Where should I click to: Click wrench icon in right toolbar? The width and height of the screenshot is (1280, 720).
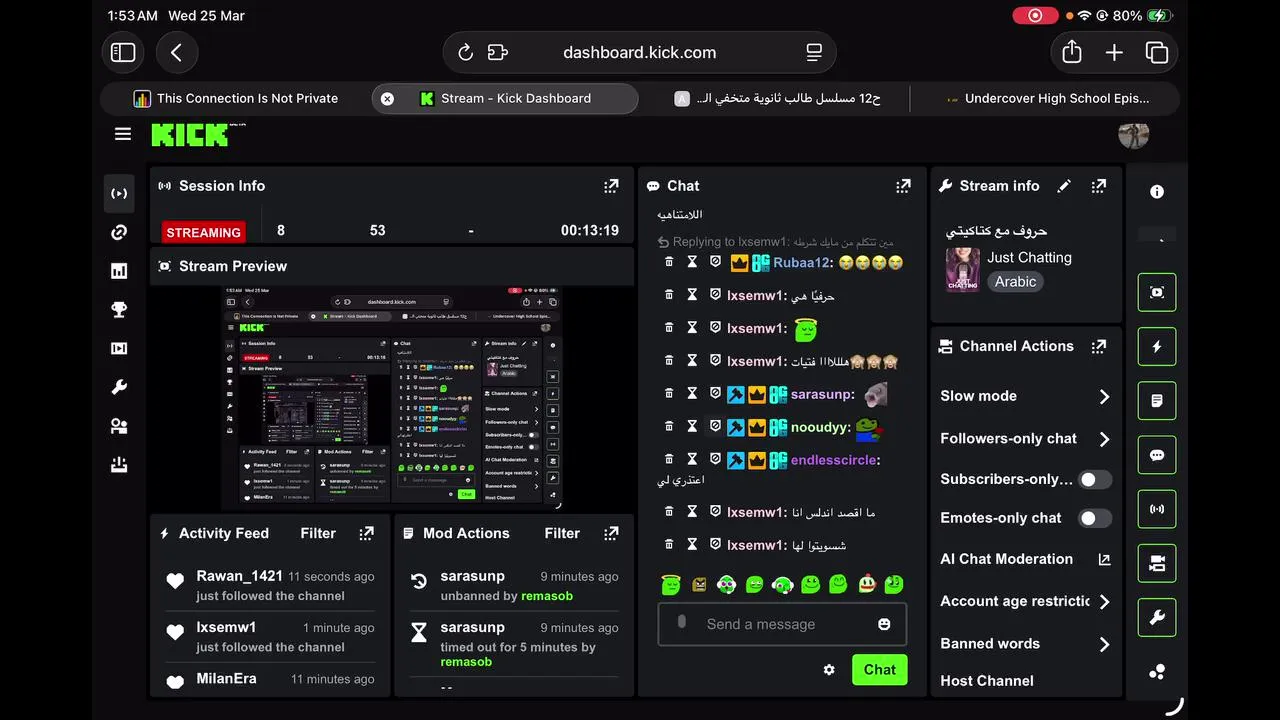pyautogui.click(x=1157, y=618)
